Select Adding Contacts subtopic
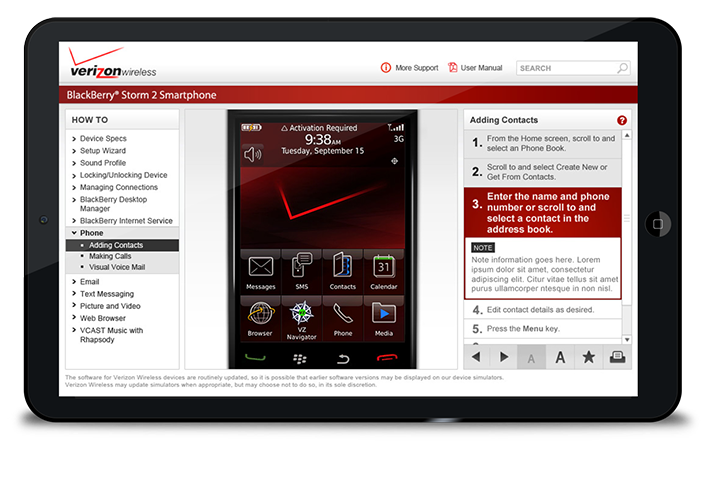 click(x=122, y=245)
